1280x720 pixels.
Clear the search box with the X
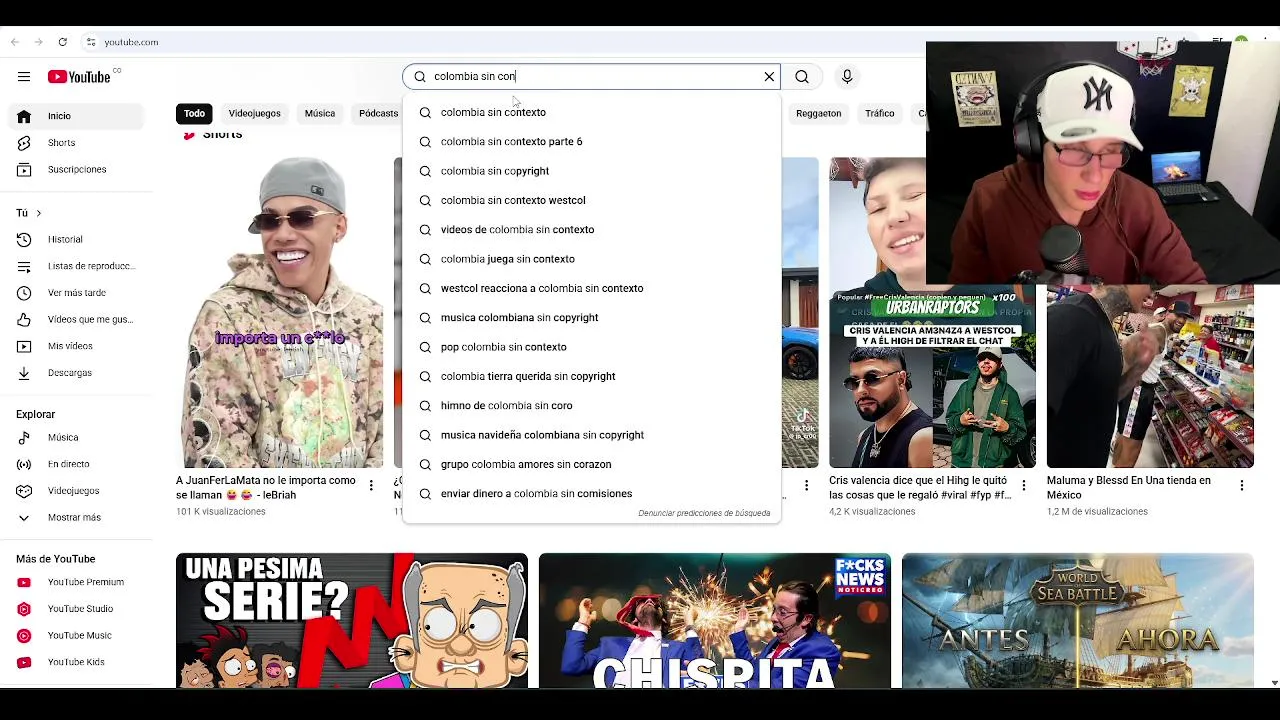click(x=769, y=77)
